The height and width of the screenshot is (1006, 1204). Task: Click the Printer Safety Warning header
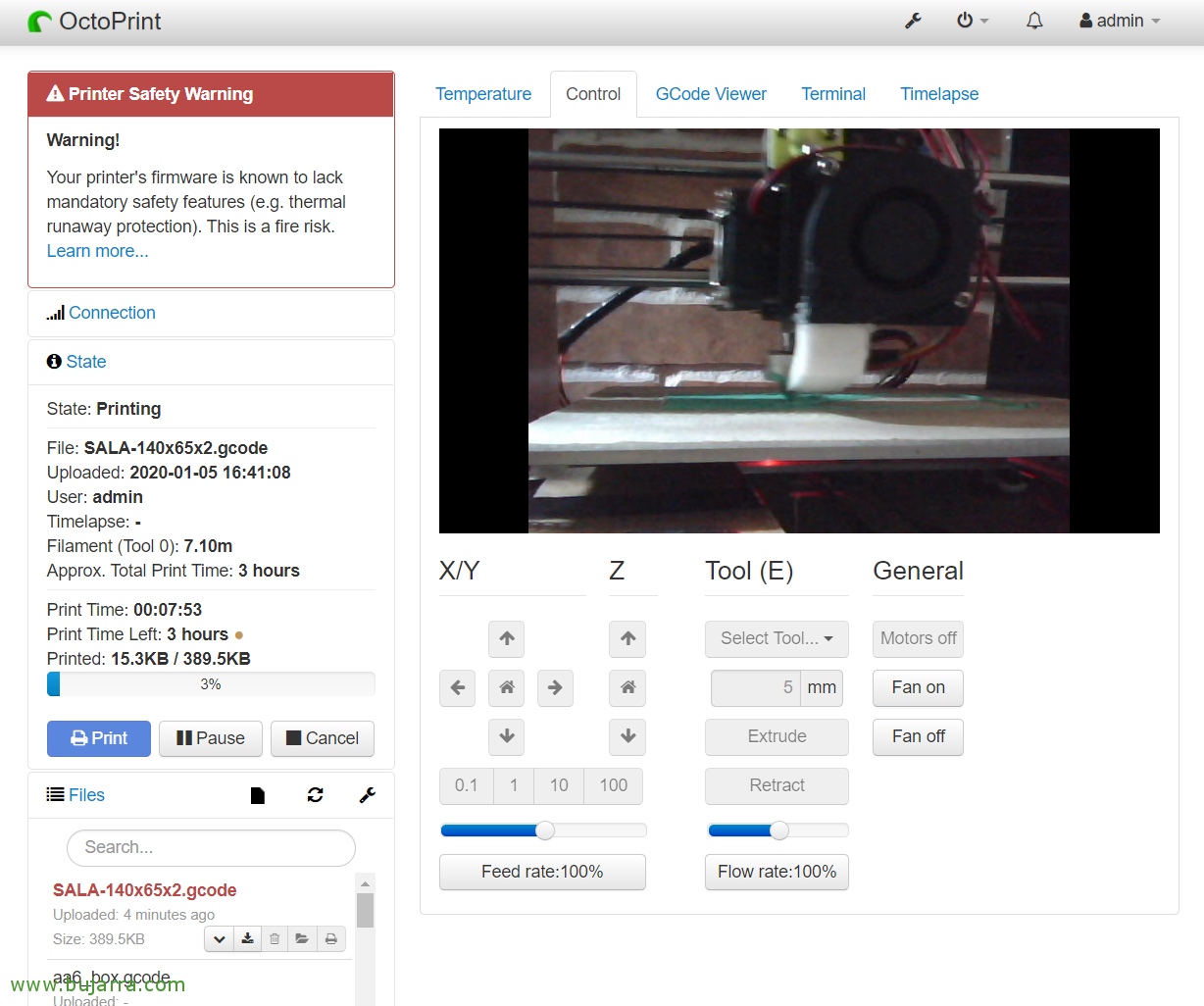(x=211, y=94)
